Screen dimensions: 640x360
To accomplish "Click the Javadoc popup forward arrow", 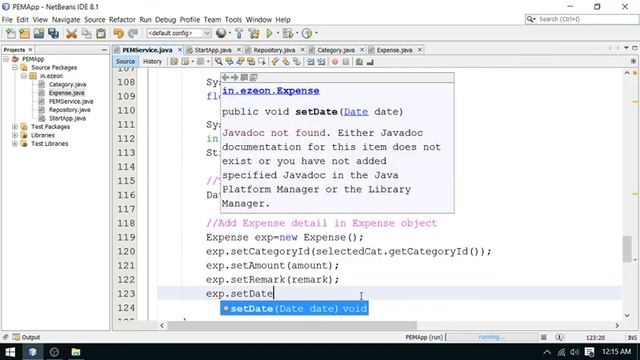I will point(234,77).
